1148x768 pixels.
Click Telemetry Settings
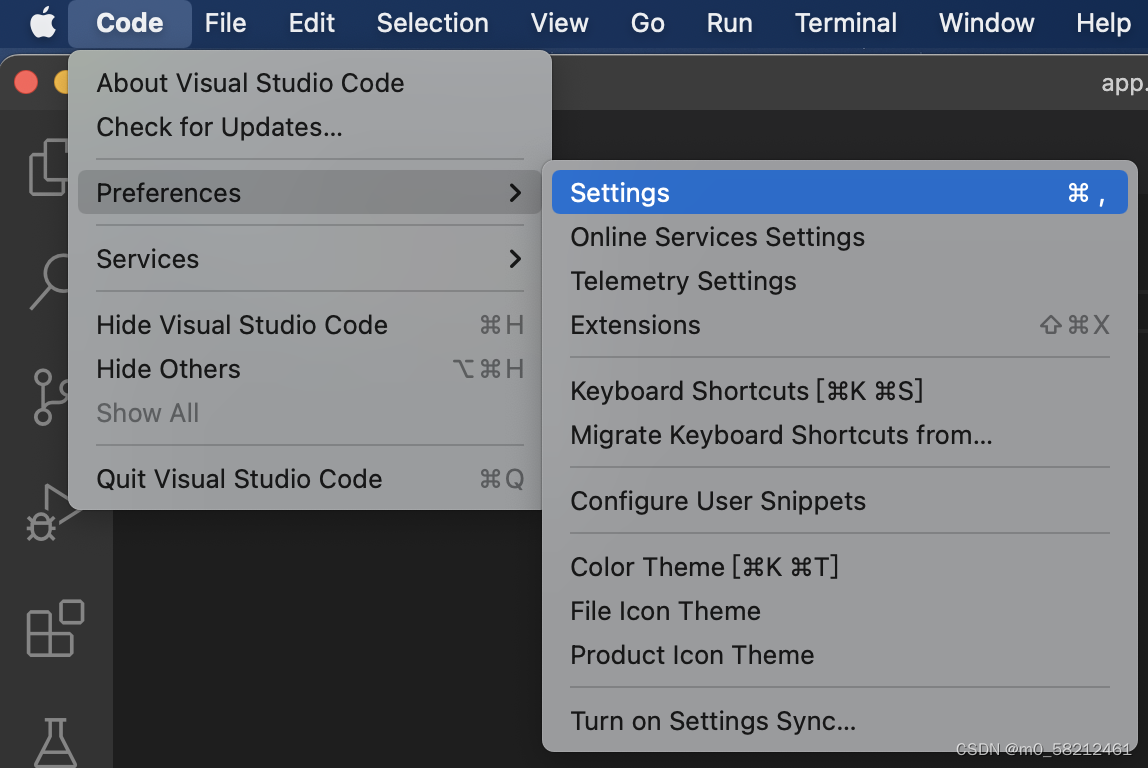[x=683, y=281]
